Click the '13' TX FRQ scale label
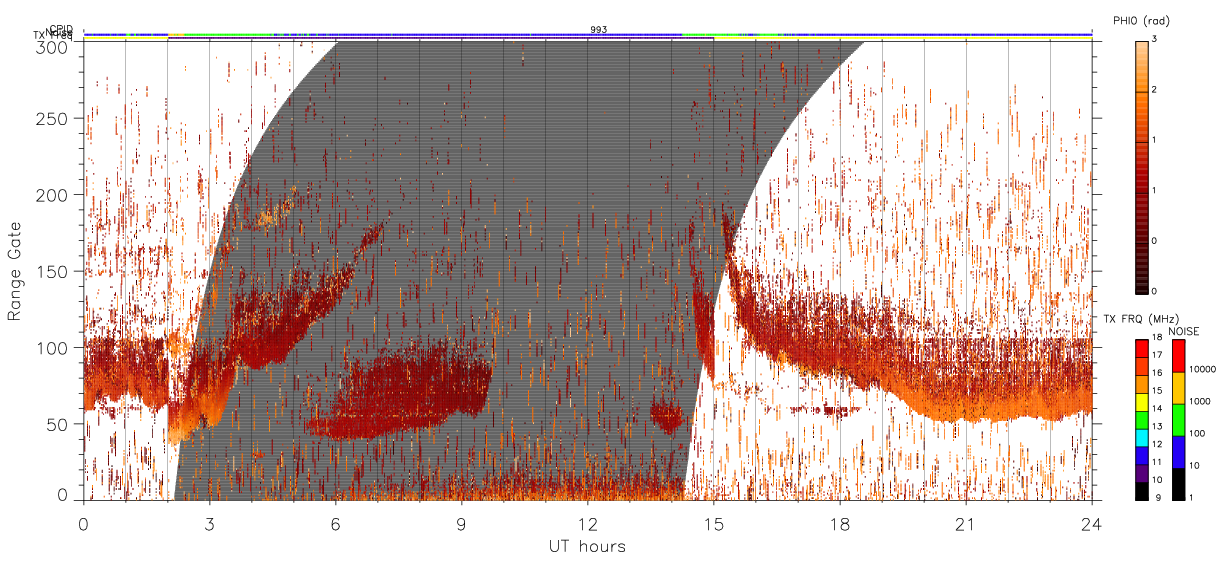The height and width of the screenshot is (567, 1228). [x=1156, y=426]
